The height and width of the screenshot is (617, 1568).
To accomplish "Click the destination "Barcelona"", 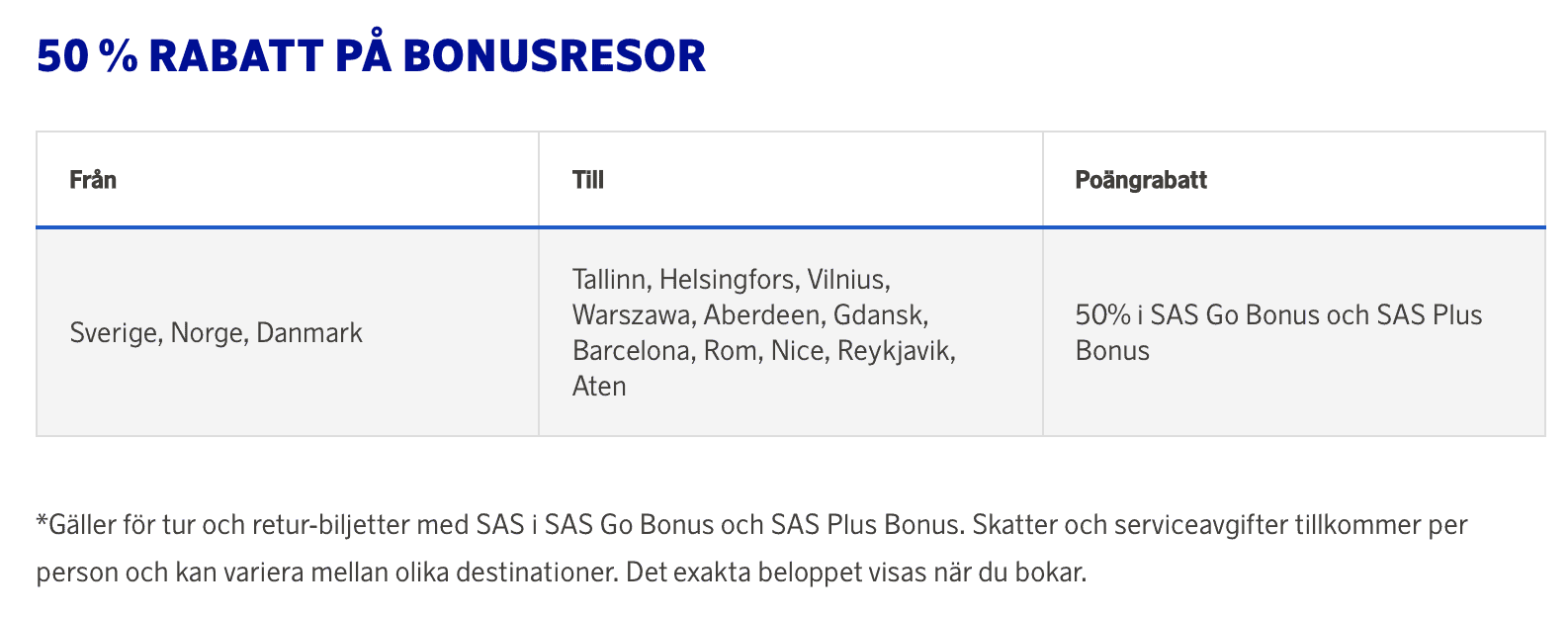I will pyautogui.click(x=633, y=351).
